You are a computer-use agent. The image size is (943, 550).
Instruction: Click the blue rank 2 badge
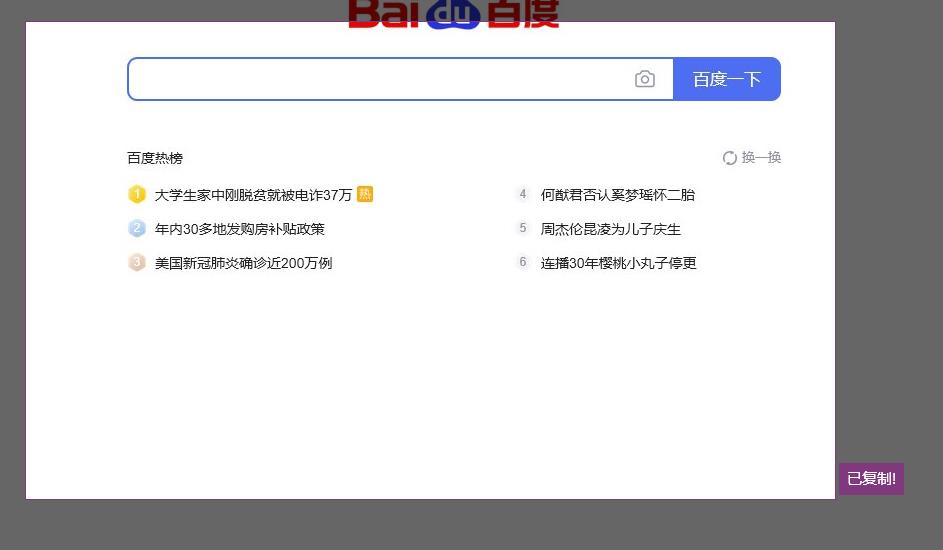tap(137, 228)
